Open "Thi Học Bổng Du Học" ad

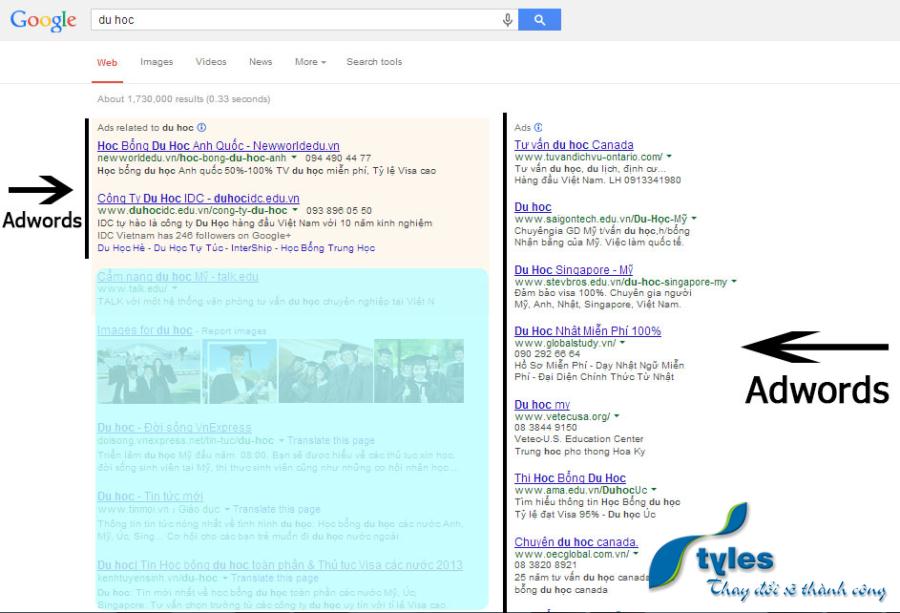(570, 478)
